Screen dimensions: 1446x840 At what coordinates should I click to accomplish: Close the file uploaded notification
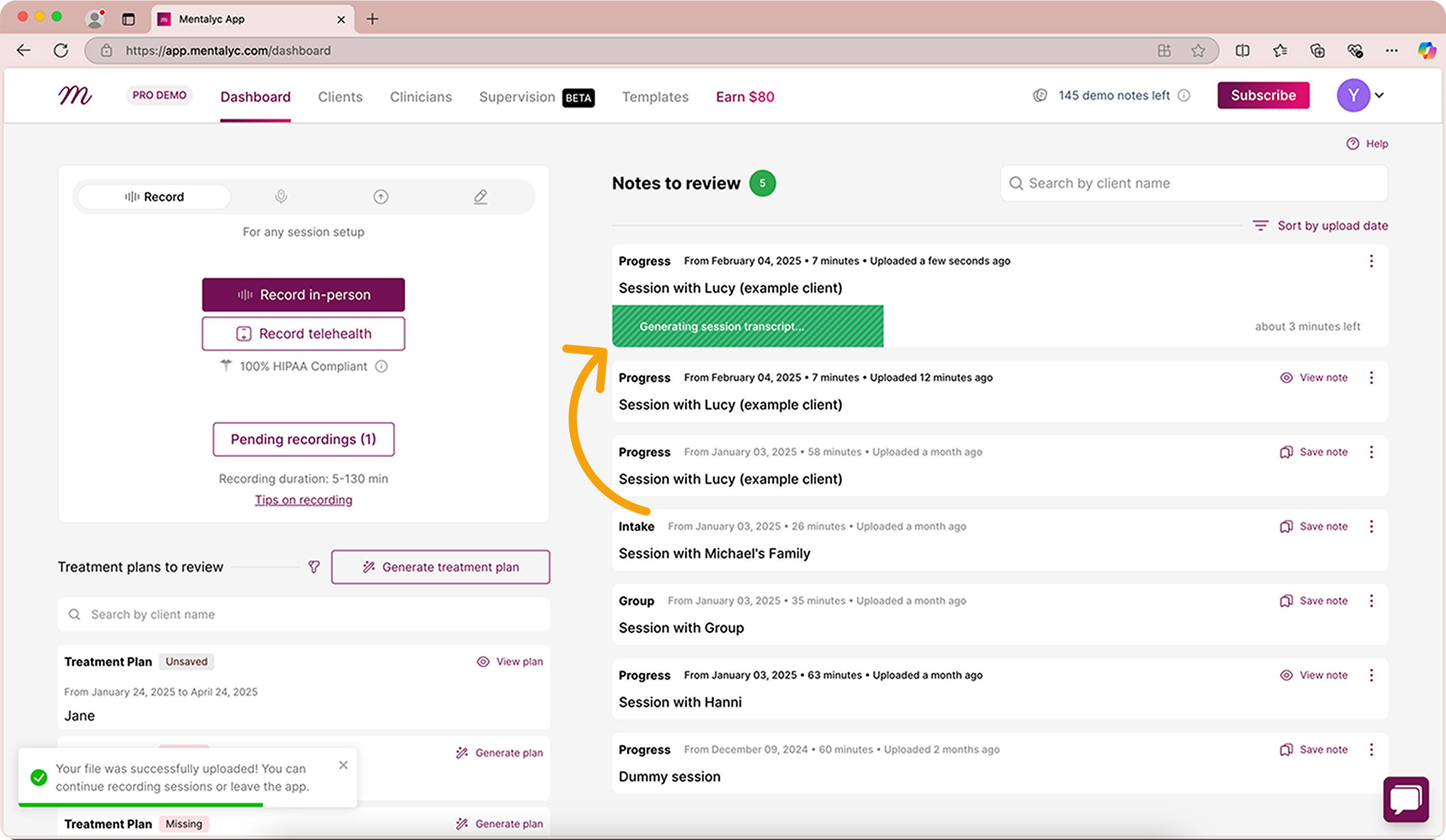coord(343,765)
